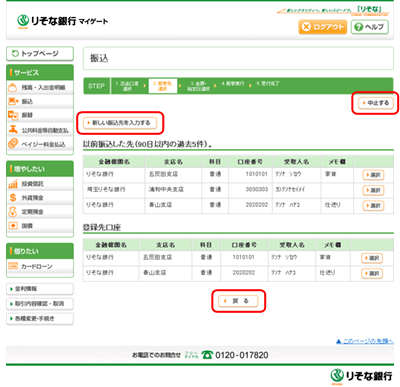
Task: Open the 投資信託 bar chart icon
Action: pyautogui.click(x=13, y=184)
